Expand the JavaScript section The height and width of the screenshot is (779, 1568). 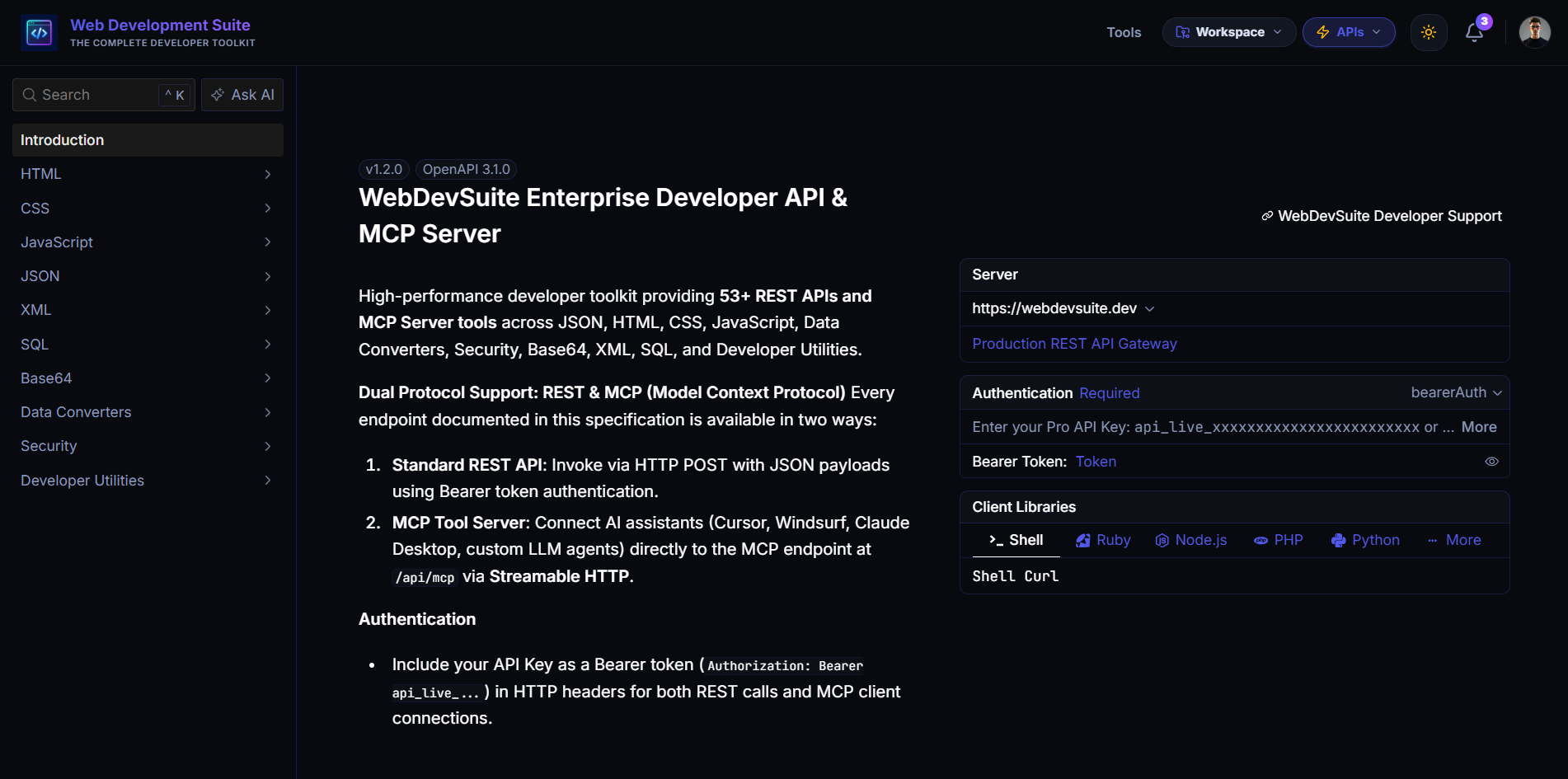148,242
